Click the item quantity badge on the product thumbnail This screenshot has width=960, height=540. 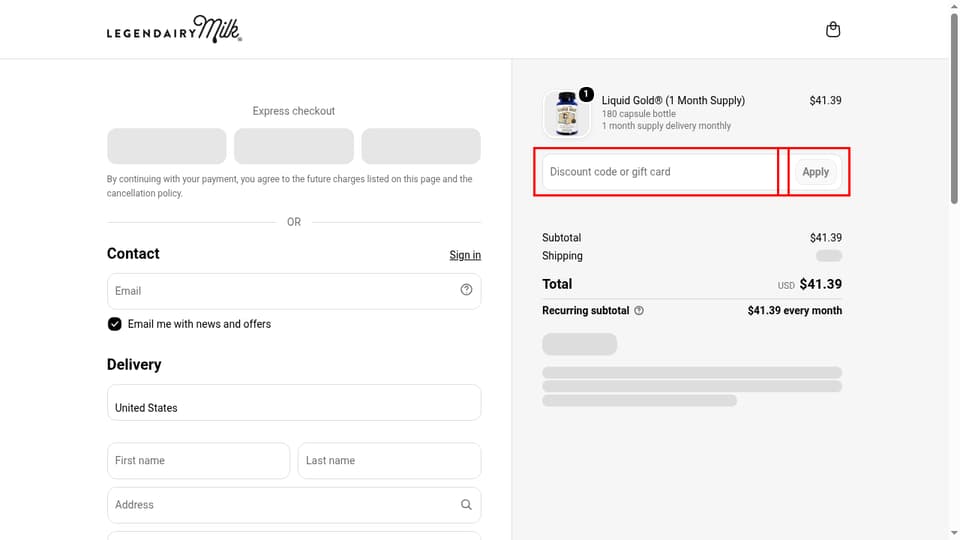pyautogui.click(x=586, y=94)
